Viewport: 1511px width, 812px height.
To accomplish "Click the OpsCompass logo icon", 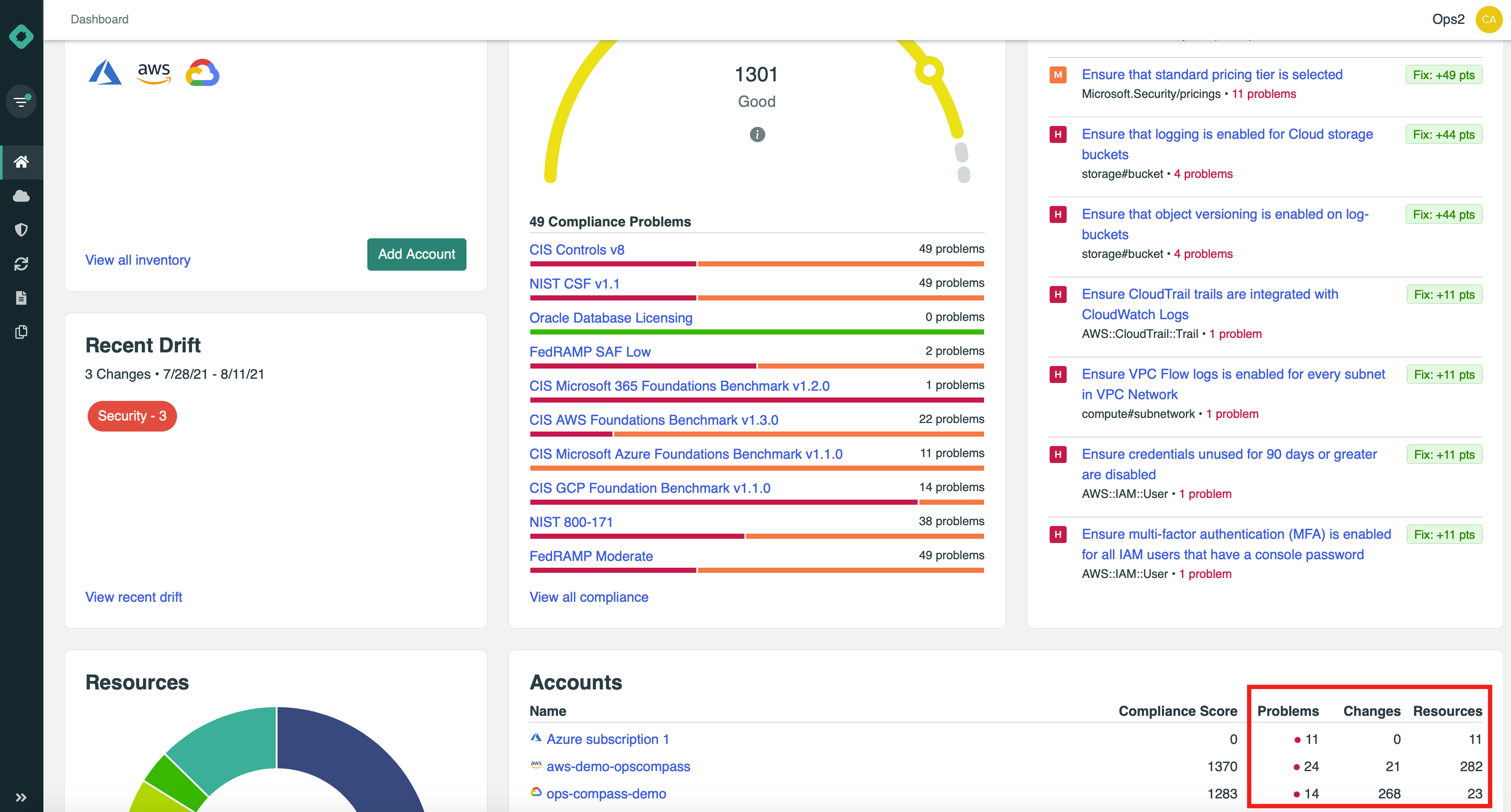I will pos(21,36).
